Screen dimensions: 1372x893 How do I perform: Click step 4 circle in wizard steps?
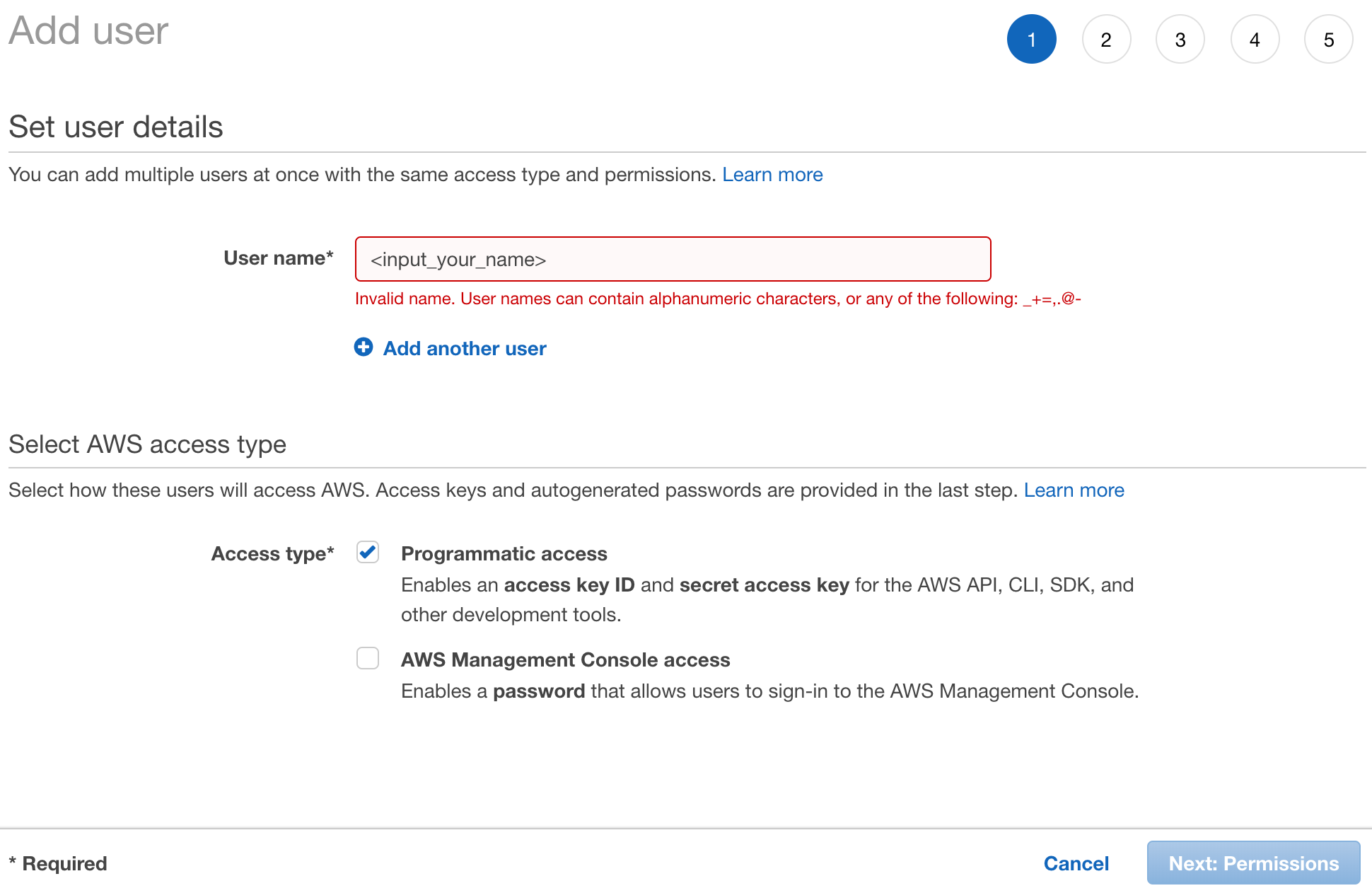[x=1255, y=40]
